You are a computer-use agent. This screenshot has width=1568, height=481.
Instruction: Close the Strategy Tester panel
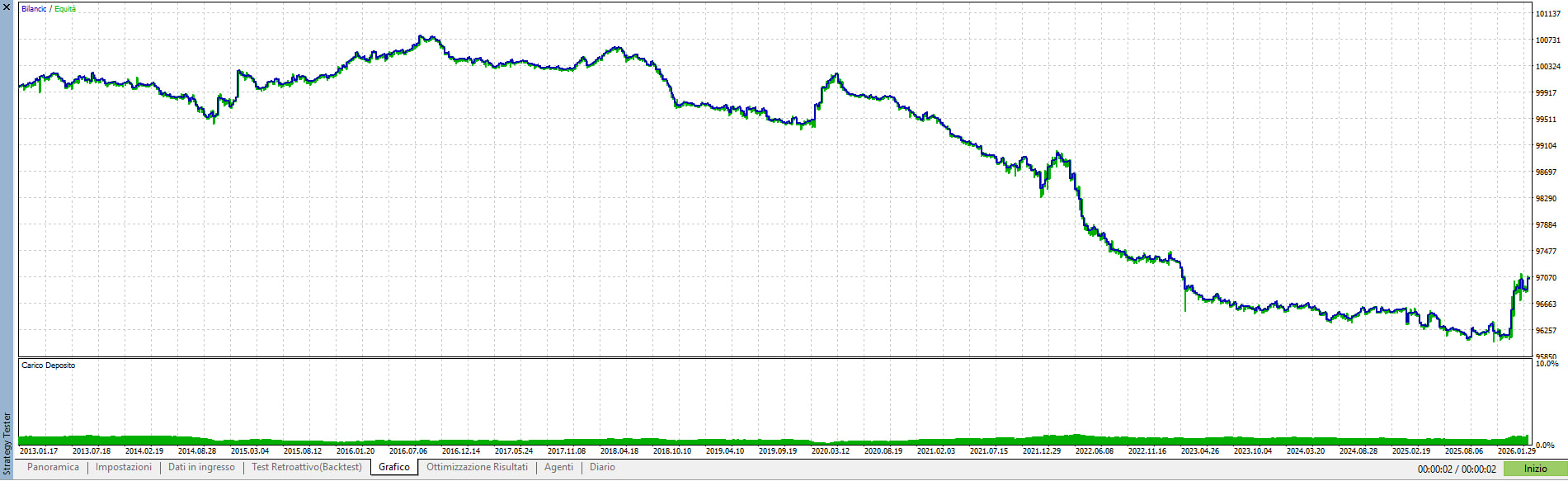(7, 7)
